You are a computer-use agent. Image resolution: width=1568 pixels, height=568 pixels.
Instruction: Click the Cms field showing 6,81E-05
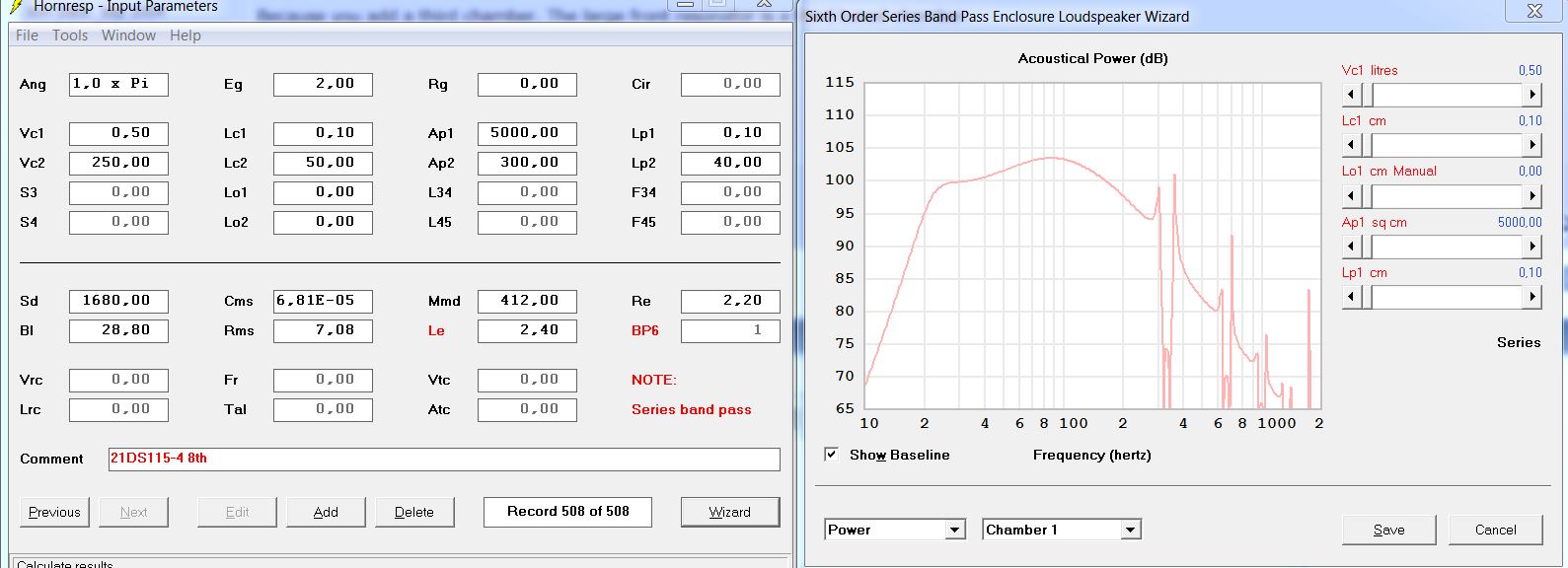(323, 301)
